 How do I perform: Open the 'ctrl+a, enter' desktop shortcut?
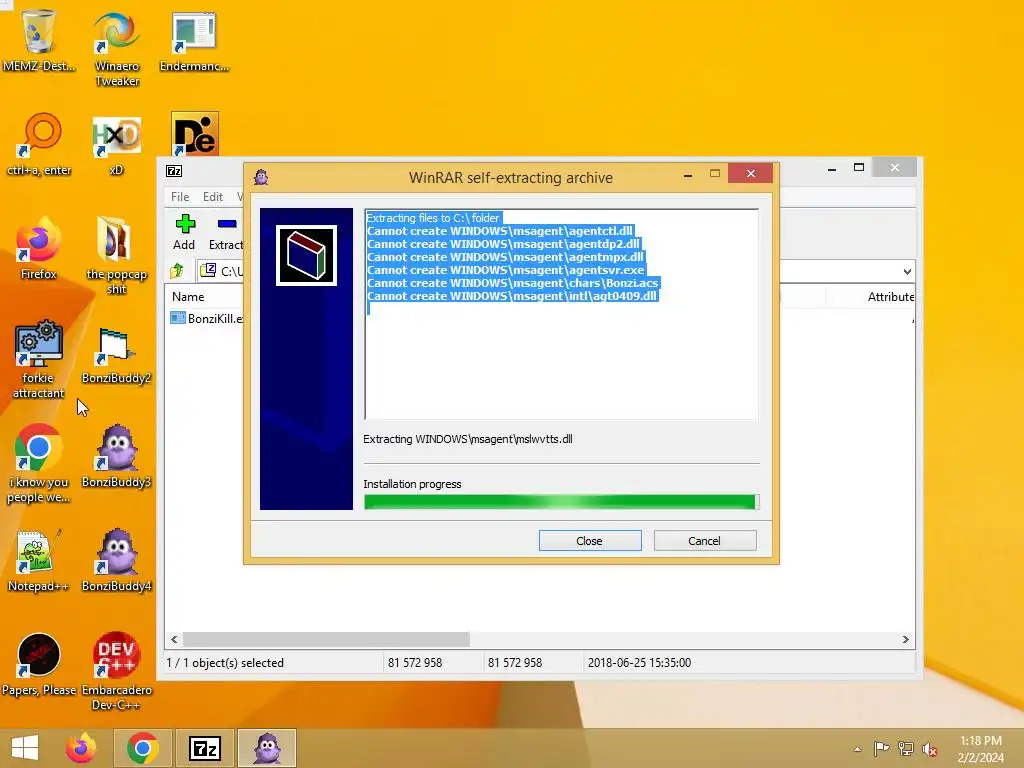[39, 144]
